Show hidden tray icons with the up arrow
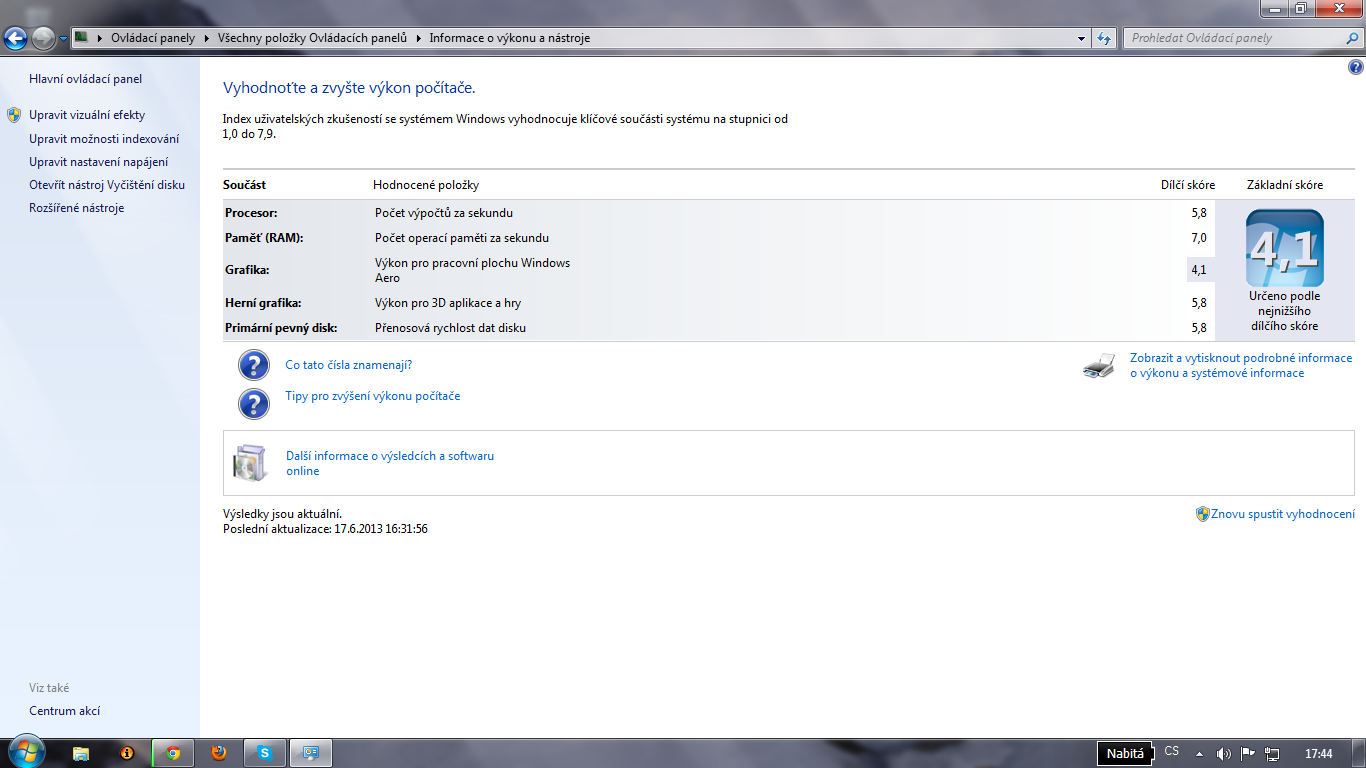The width and height of the screenshot is (1366, 768). pyautogui.click(x=1200, y=753)
